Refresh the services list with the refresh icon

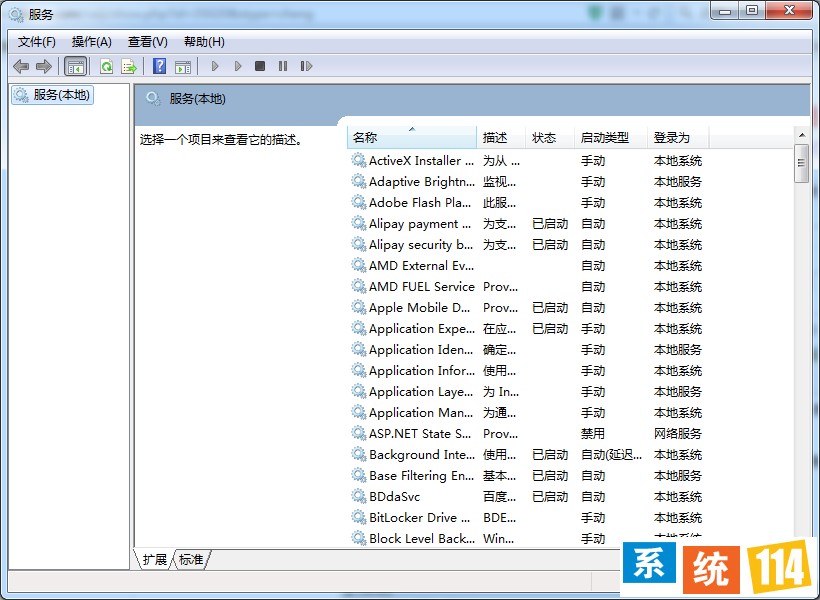click(106, 66)
